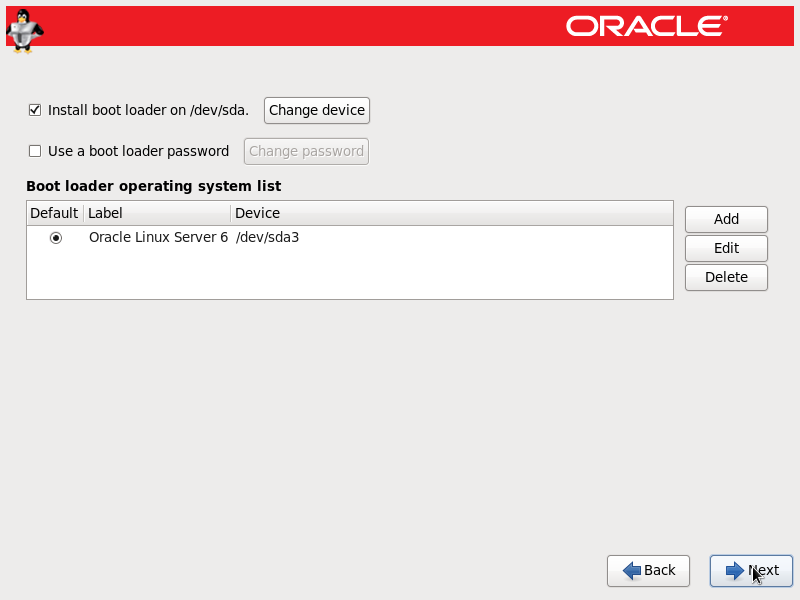Select Oracle Linux Server 6 default radio
The image size is (800, 600).
(56, 238)
